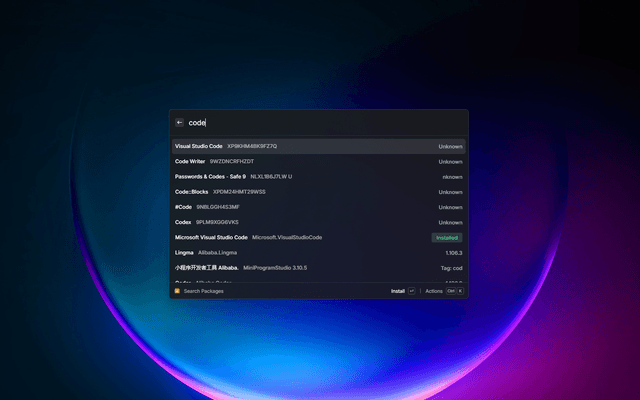Click the Enter key icon next to Install

(412, 291)
